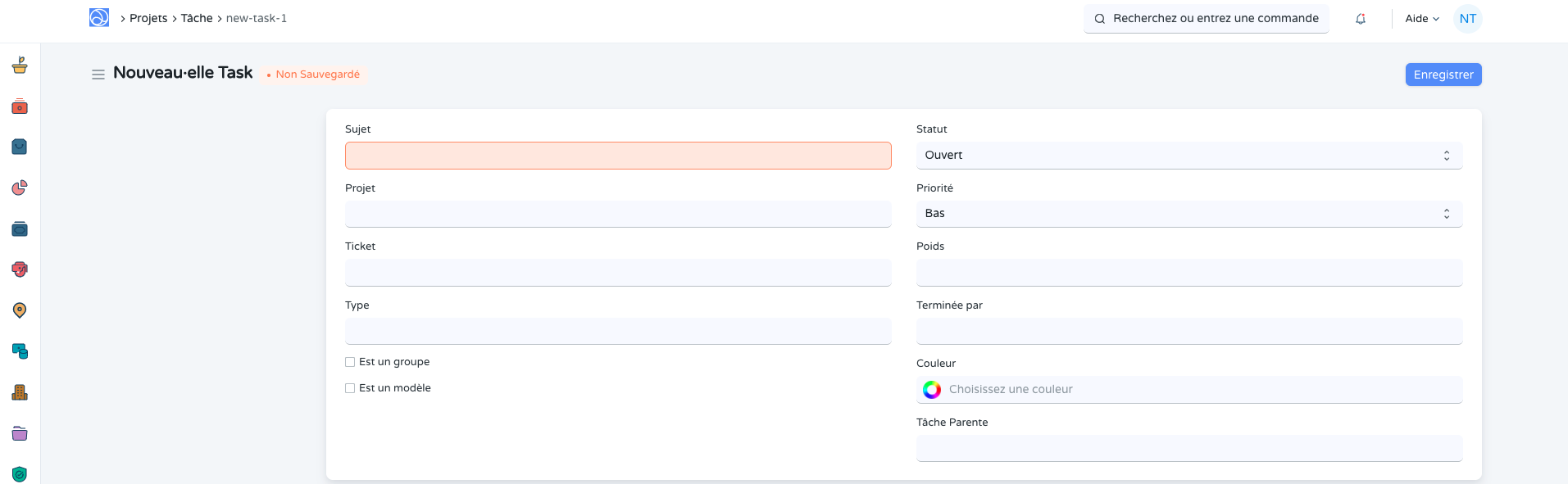
Task: Open the NT user avatar menu
Action: [1467, 19]
